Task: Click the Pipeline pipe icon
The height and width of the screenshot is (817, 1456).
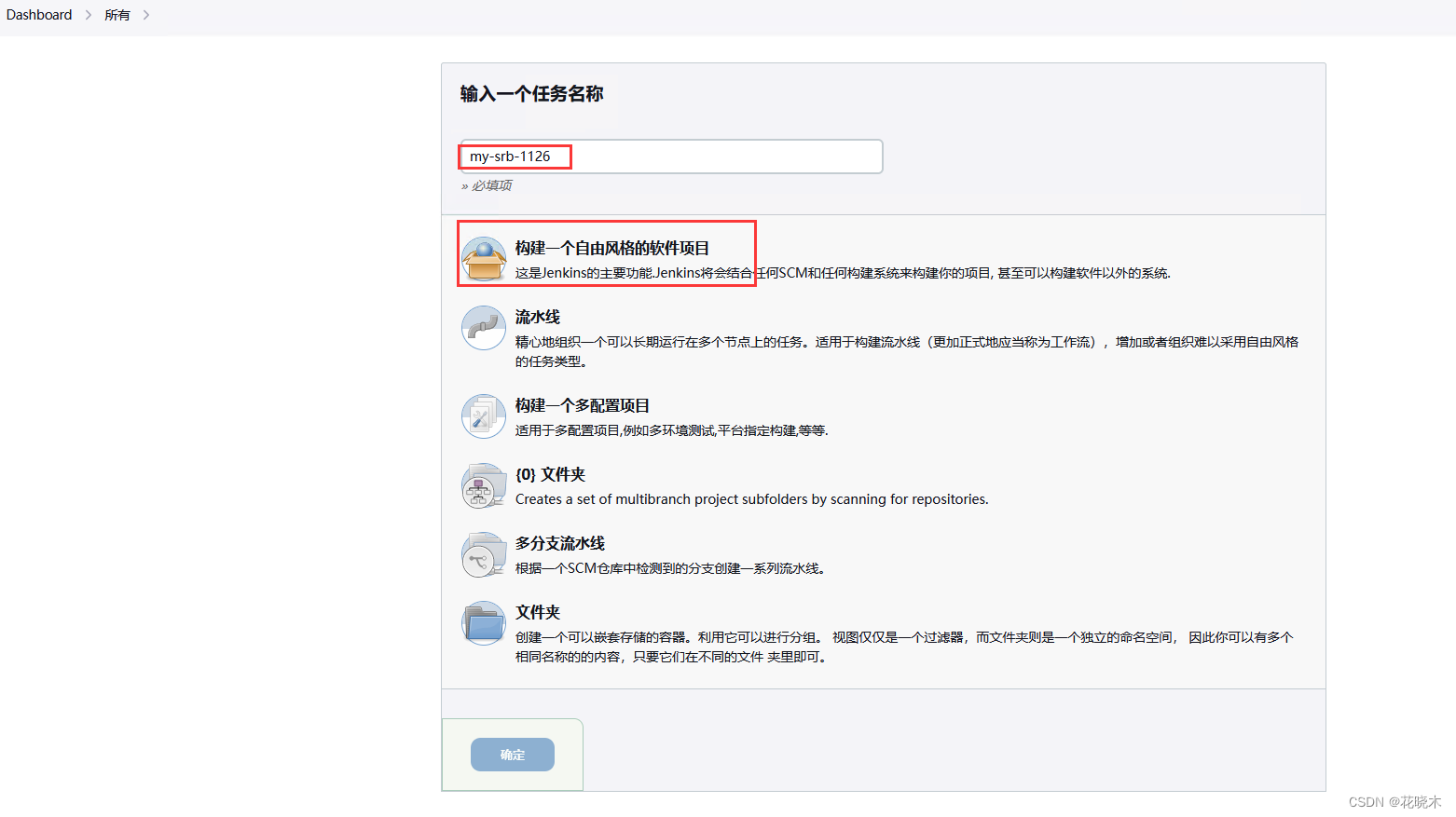Action: pos(484,328)
